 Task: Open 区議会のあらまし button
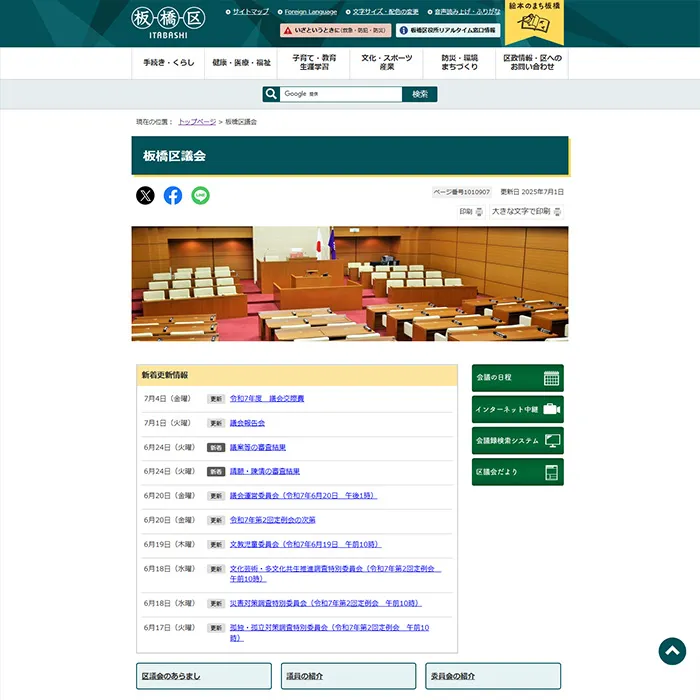pyautogui.click(x=204, y=676)
